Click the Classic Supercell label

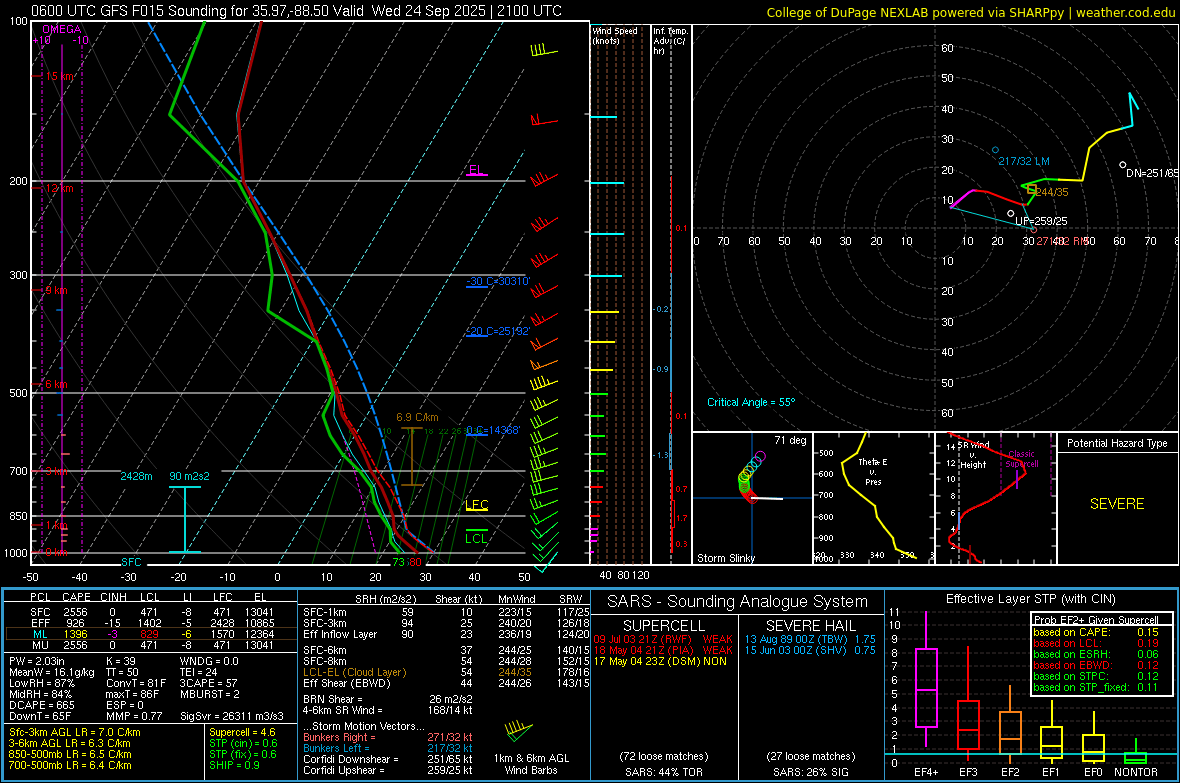click(x=1022, y=459)
